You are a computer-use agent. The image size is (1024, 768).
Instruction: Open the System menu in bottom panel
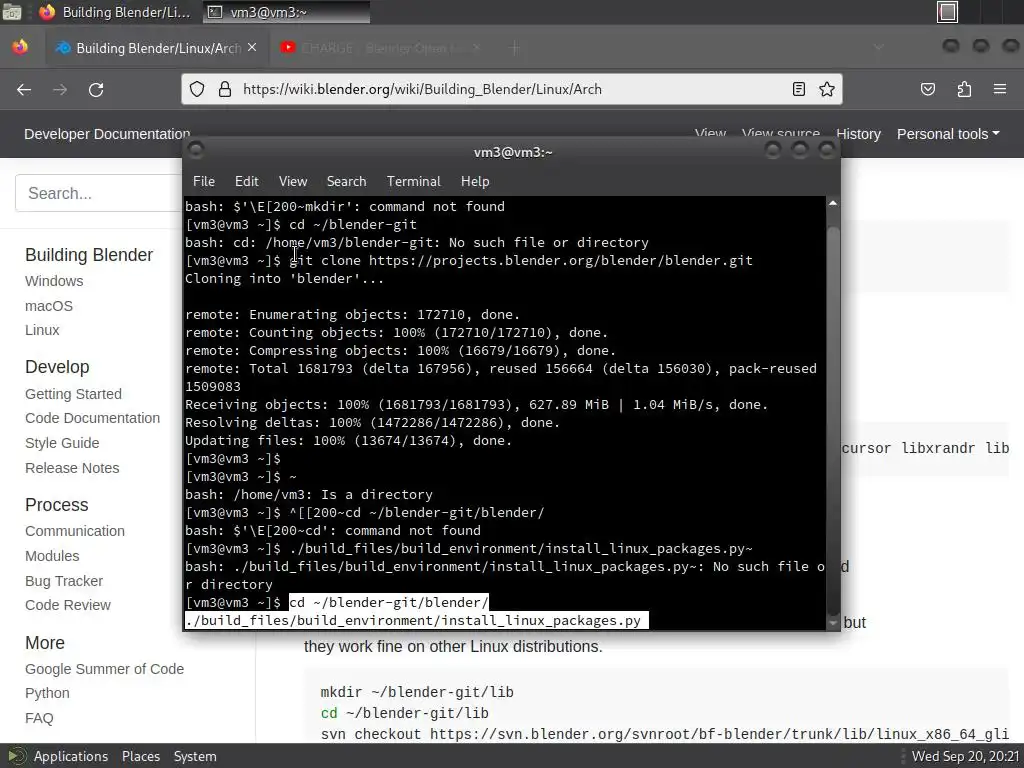point(195,756)
